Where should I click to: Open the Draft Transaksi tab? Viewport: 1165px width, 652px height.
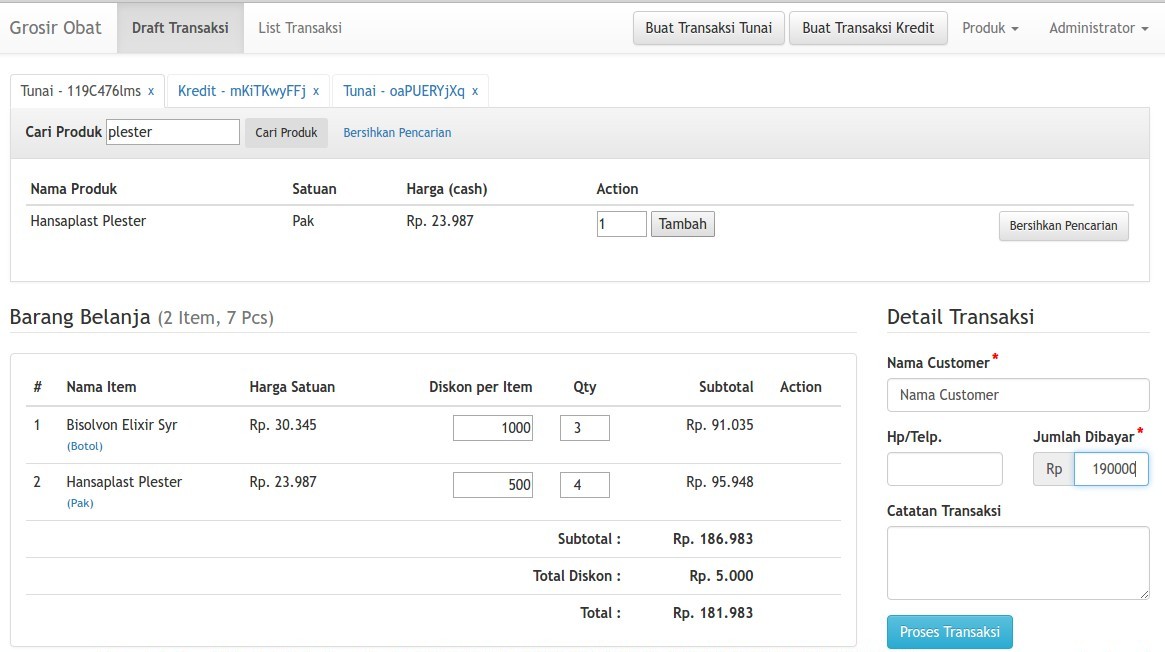click(x=180, y=28)
